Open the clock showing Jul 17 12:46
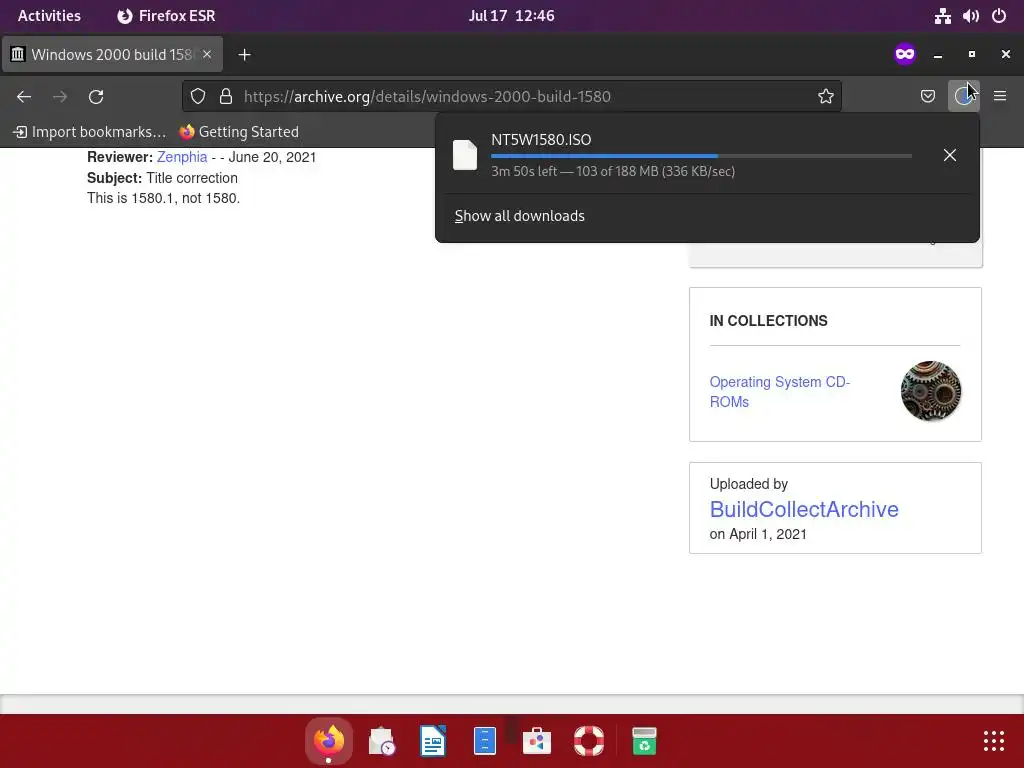Image resolution: width=1024 pixels, height=768 pixels. coord(511,16)
